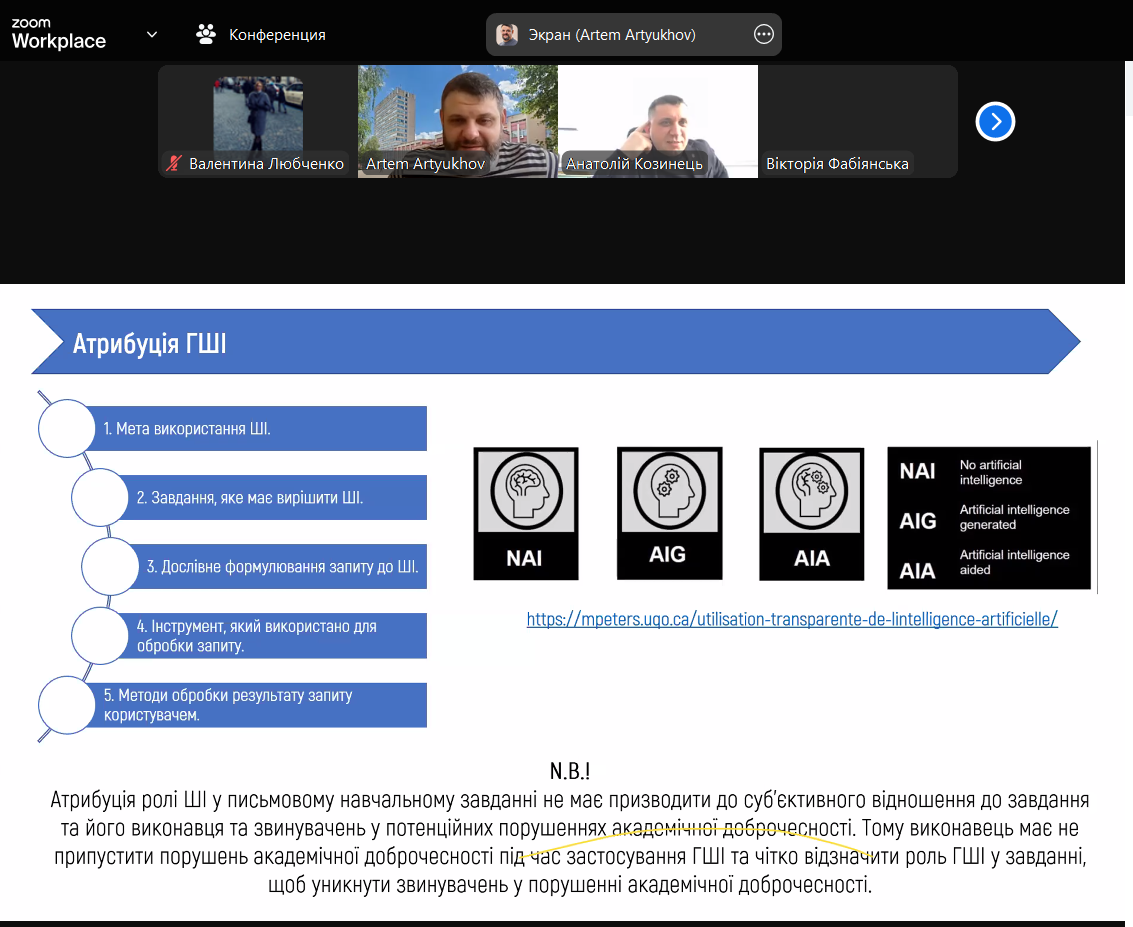Show next participants with blue arrow button
Screen dimensions: 1133x927
(x=995, y=121)
